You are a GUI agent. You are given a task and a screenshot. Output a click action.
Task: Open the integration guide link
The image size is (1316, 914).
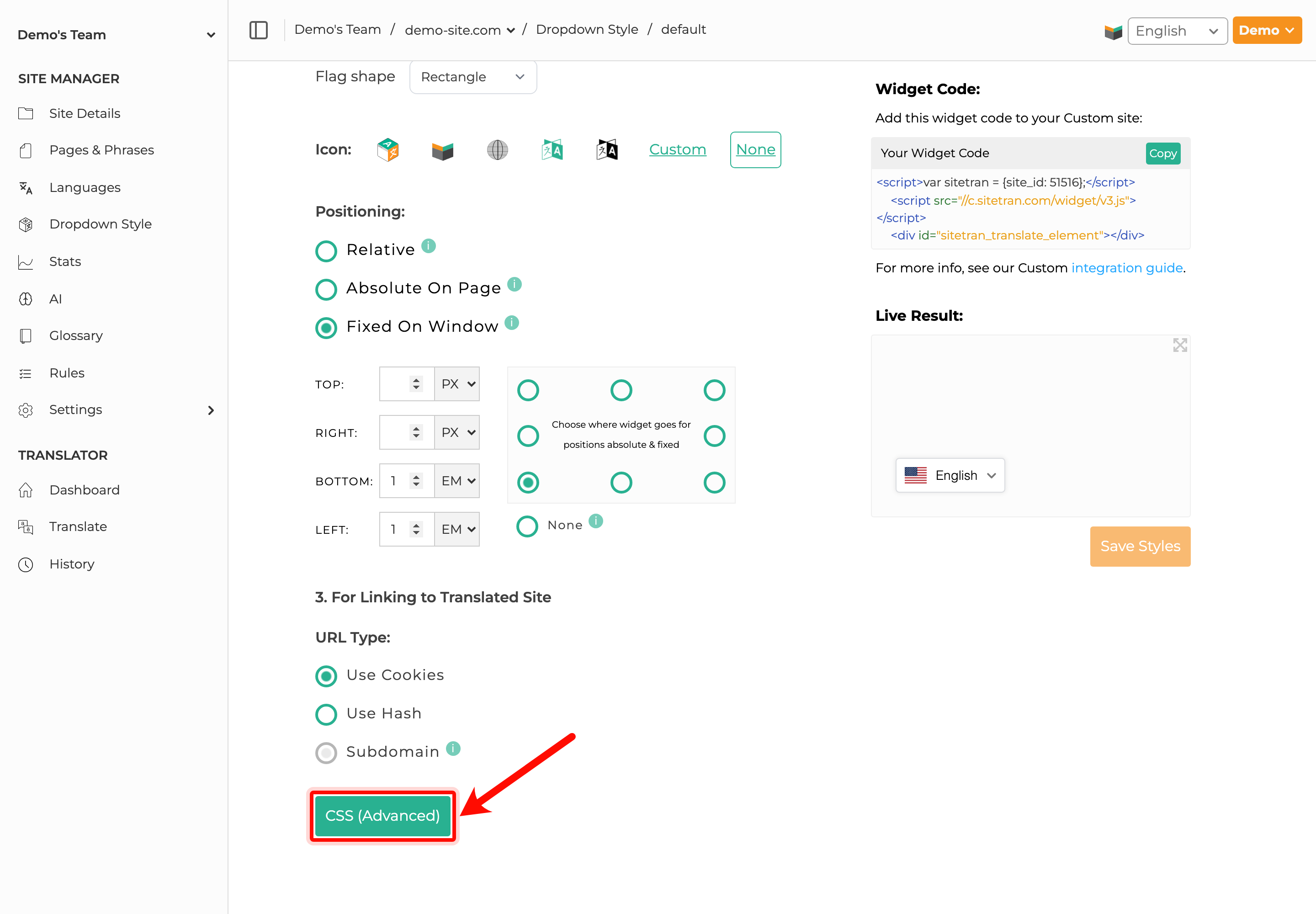1126,268
